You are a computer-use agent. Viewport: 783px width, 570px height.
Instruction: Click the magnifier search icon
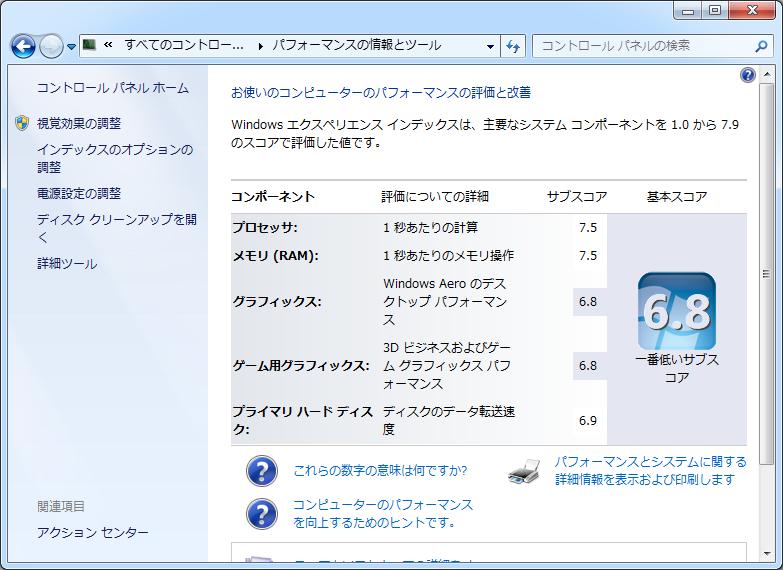[x=761, y=46]
